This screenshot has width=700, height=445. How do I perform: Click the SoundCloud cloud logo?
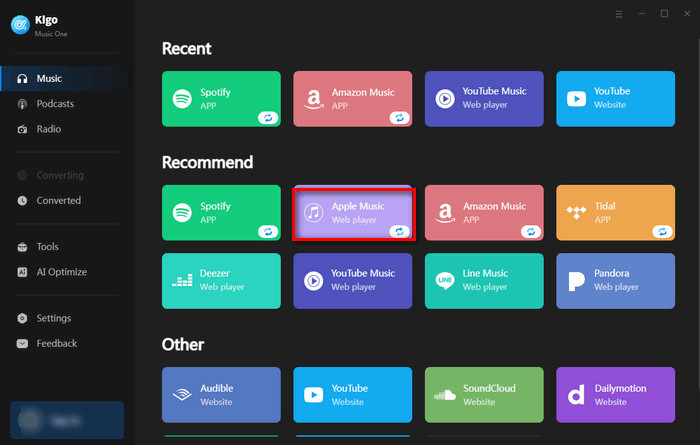tap(445, 395)
